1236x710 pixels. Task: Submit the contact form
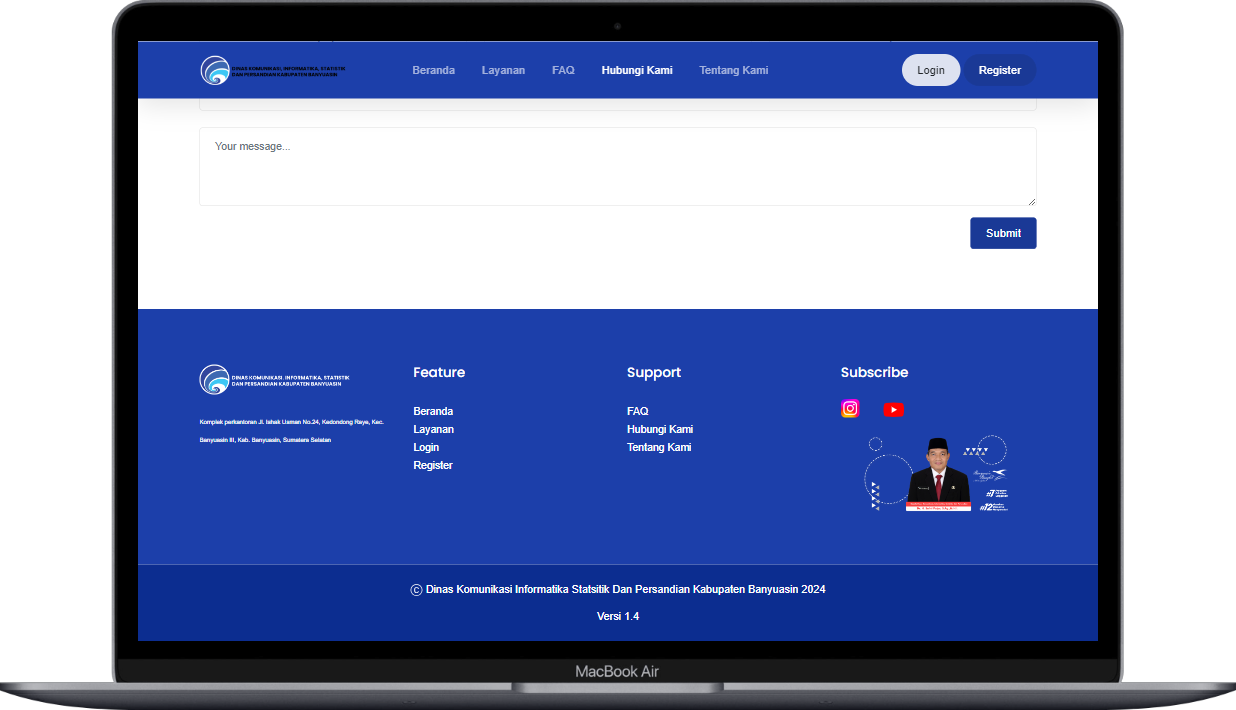[1003, 233]
